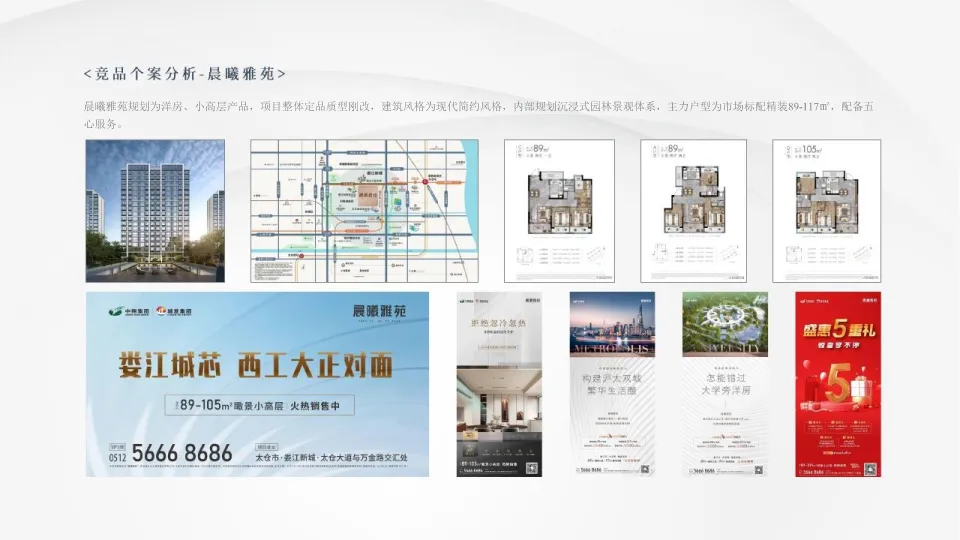Click the headline 娄江城芯 西工大正对面

tap(255, 366)
